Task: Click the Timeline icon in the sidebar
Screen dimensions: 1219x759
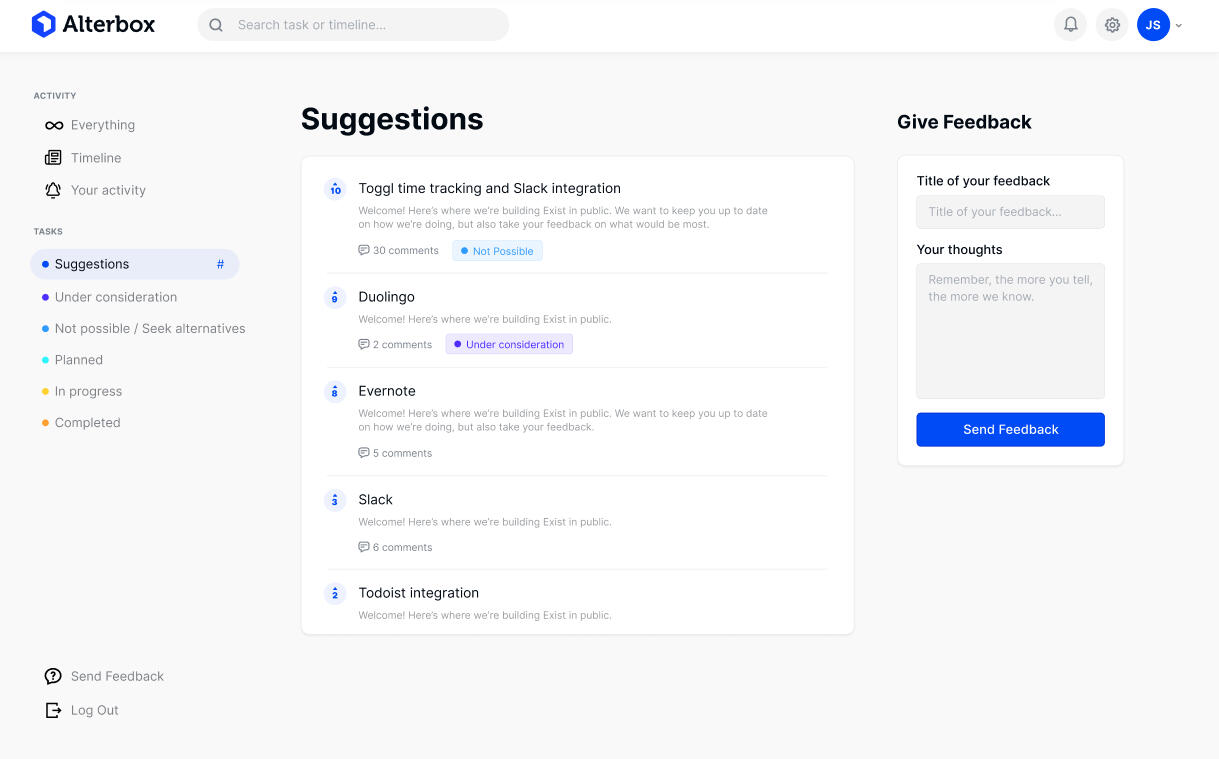Action: pyautogui.click(x=53, y=157)
